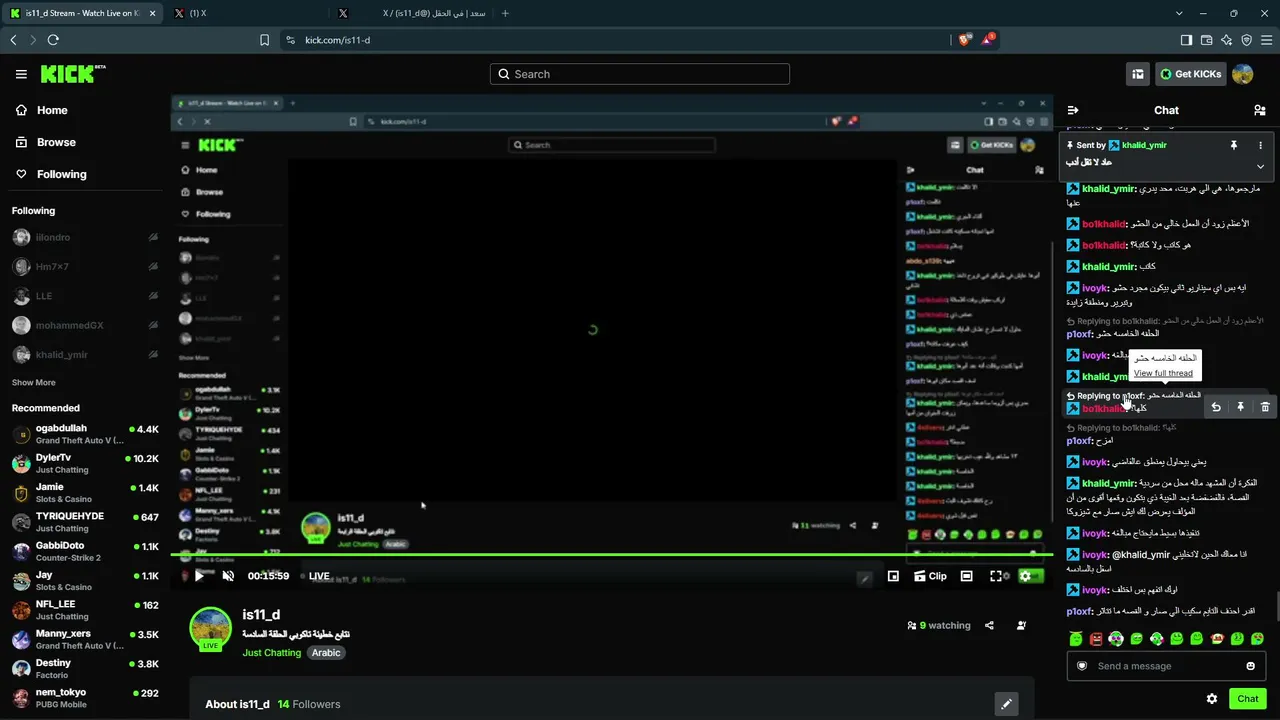The width and height of the screenshot is (1280, 720).
Task: Expand the pinned chat message
Action: pos(1260,166)
